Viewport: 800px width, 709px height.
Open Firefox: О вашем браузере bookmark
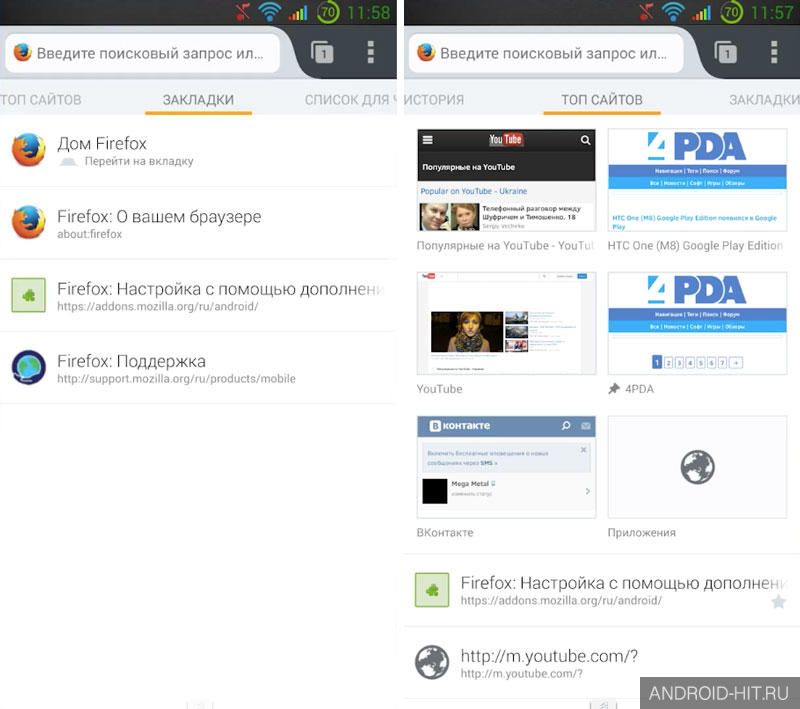pyautogui.click(x=198, y=223)
